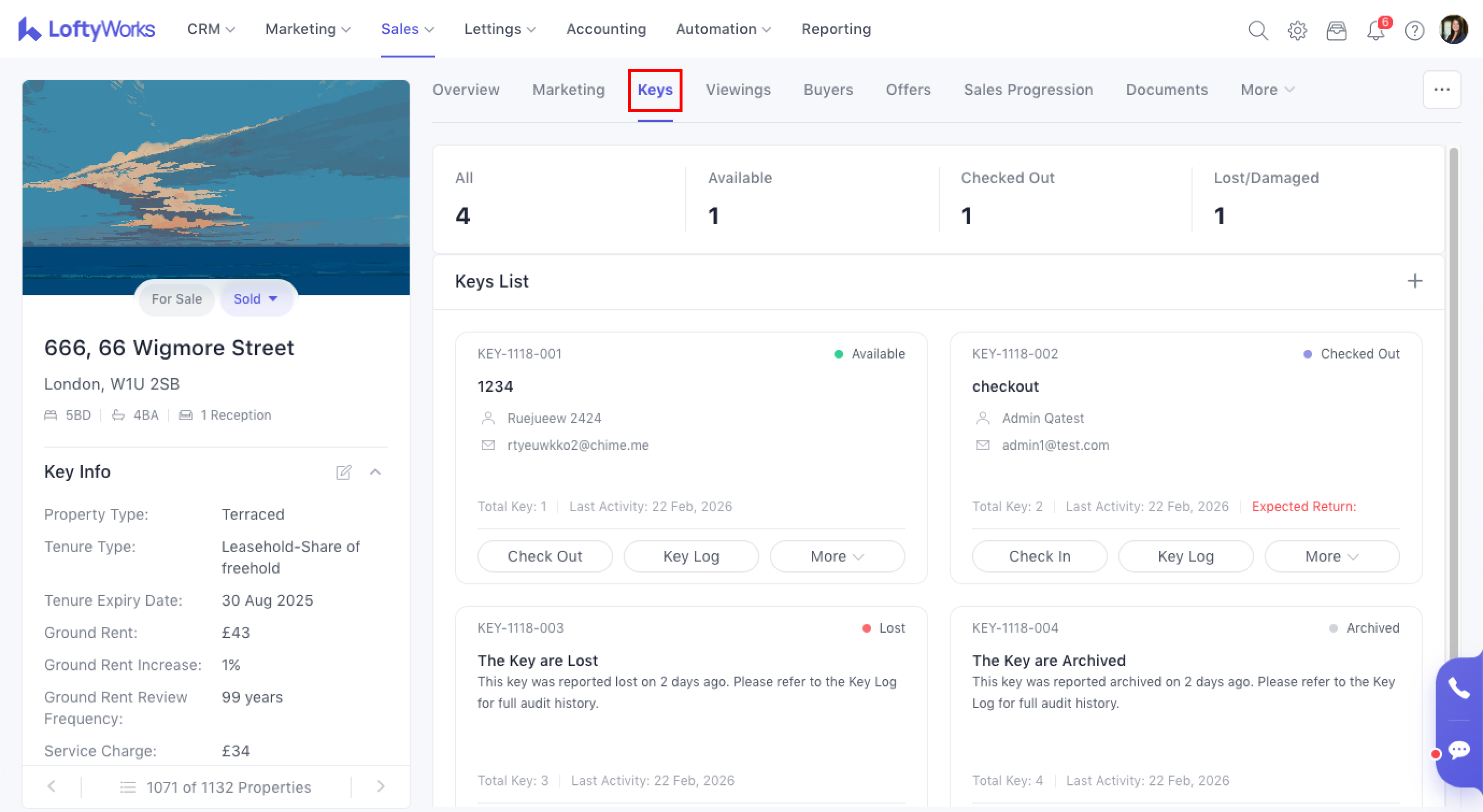Open the phone dialer widget
Viewport: 1483px width, 812px height.
tap(1459, 688)
